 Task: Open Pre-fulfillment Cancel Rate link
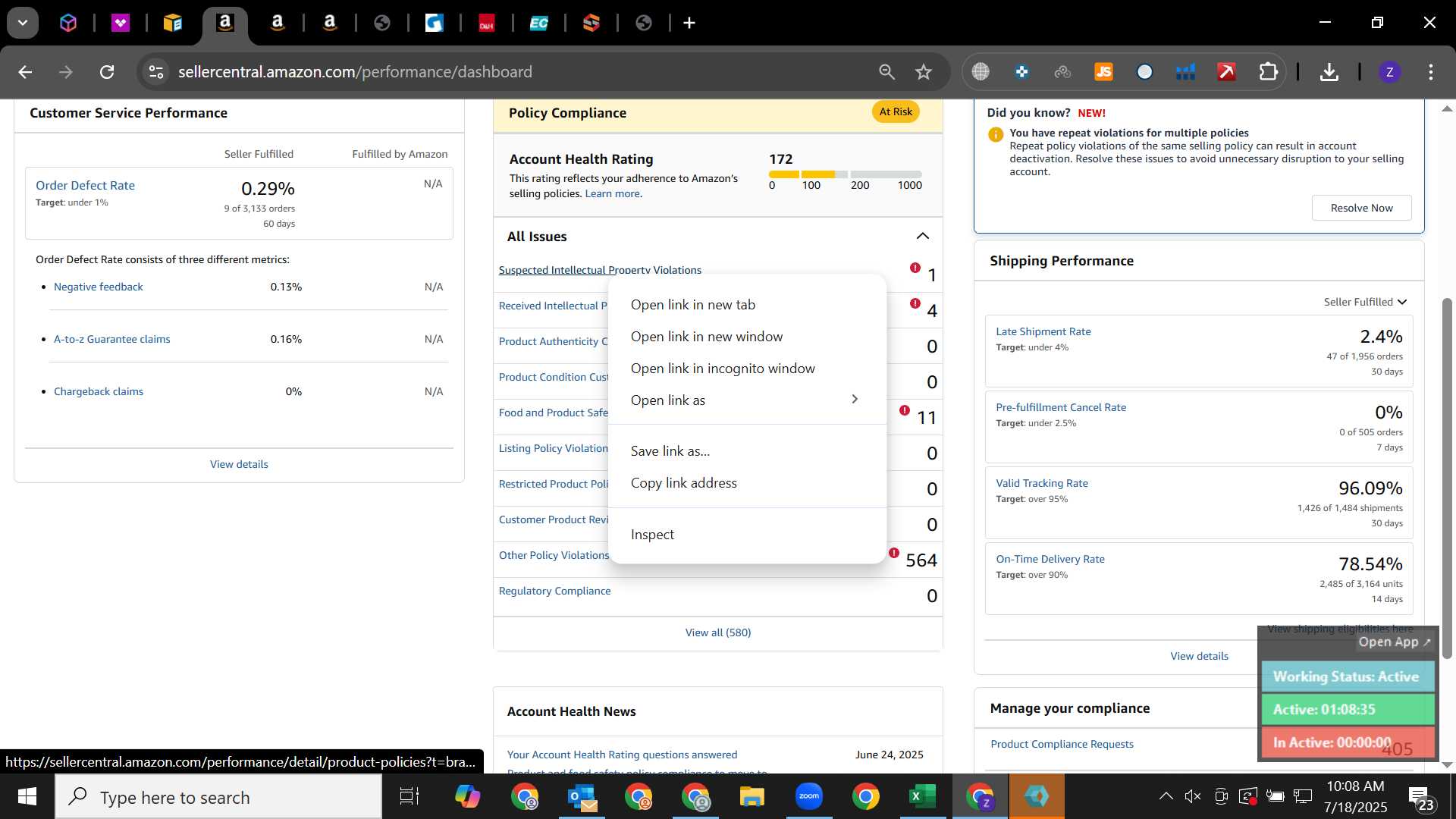pyautogui.click(x=1061, y=407)
